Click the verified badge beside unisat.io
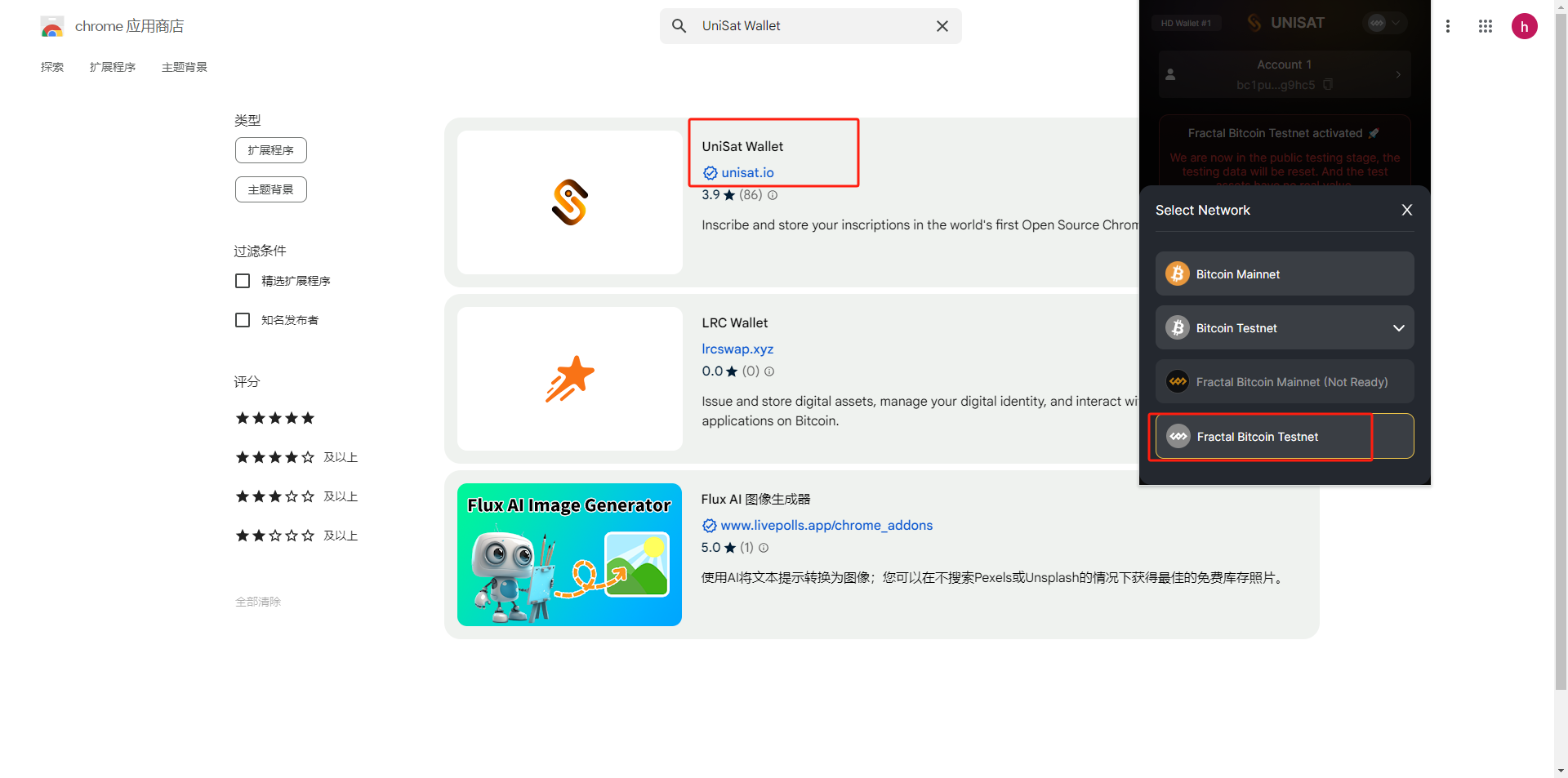Viewport: 1568px width, 778px height. coord(710,173)
